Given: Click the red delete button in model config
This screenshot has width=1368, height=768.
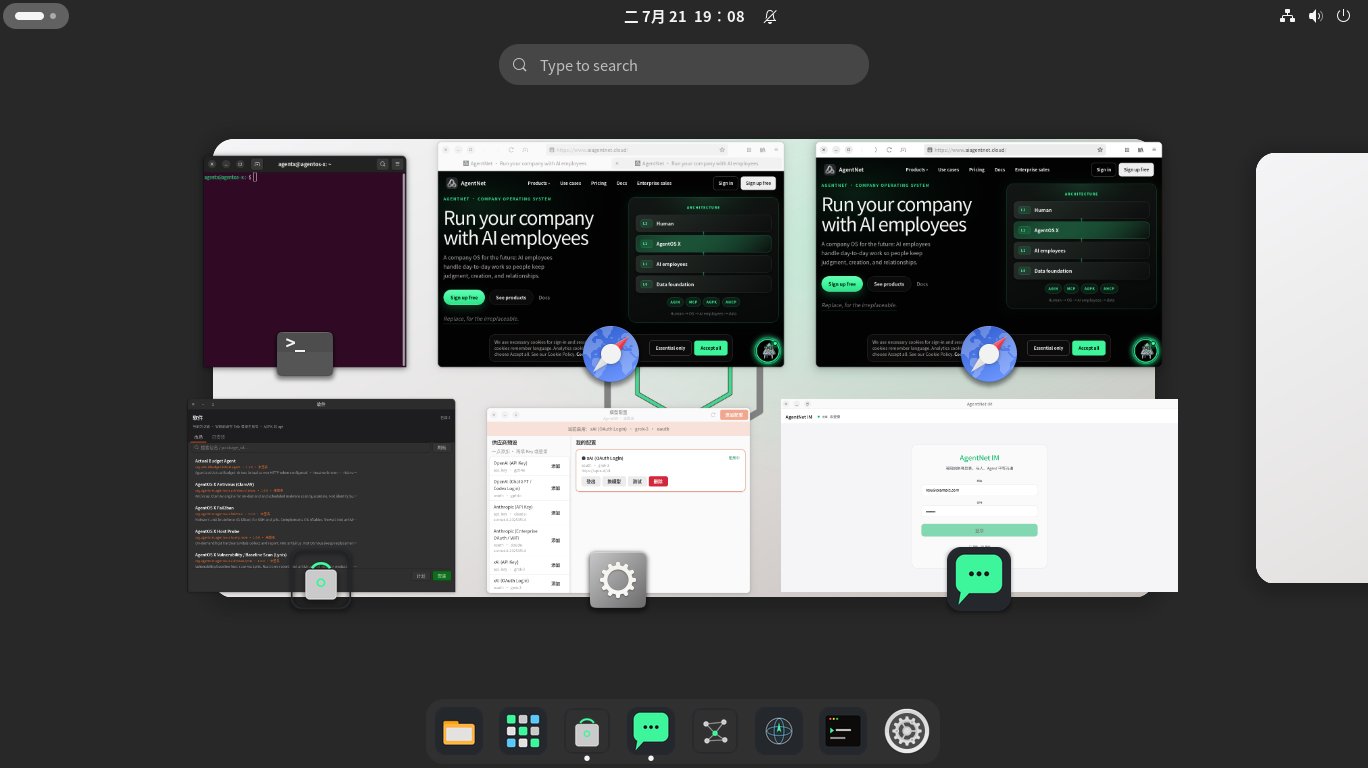Looking at the screenshot, I should tap(658, 481).
